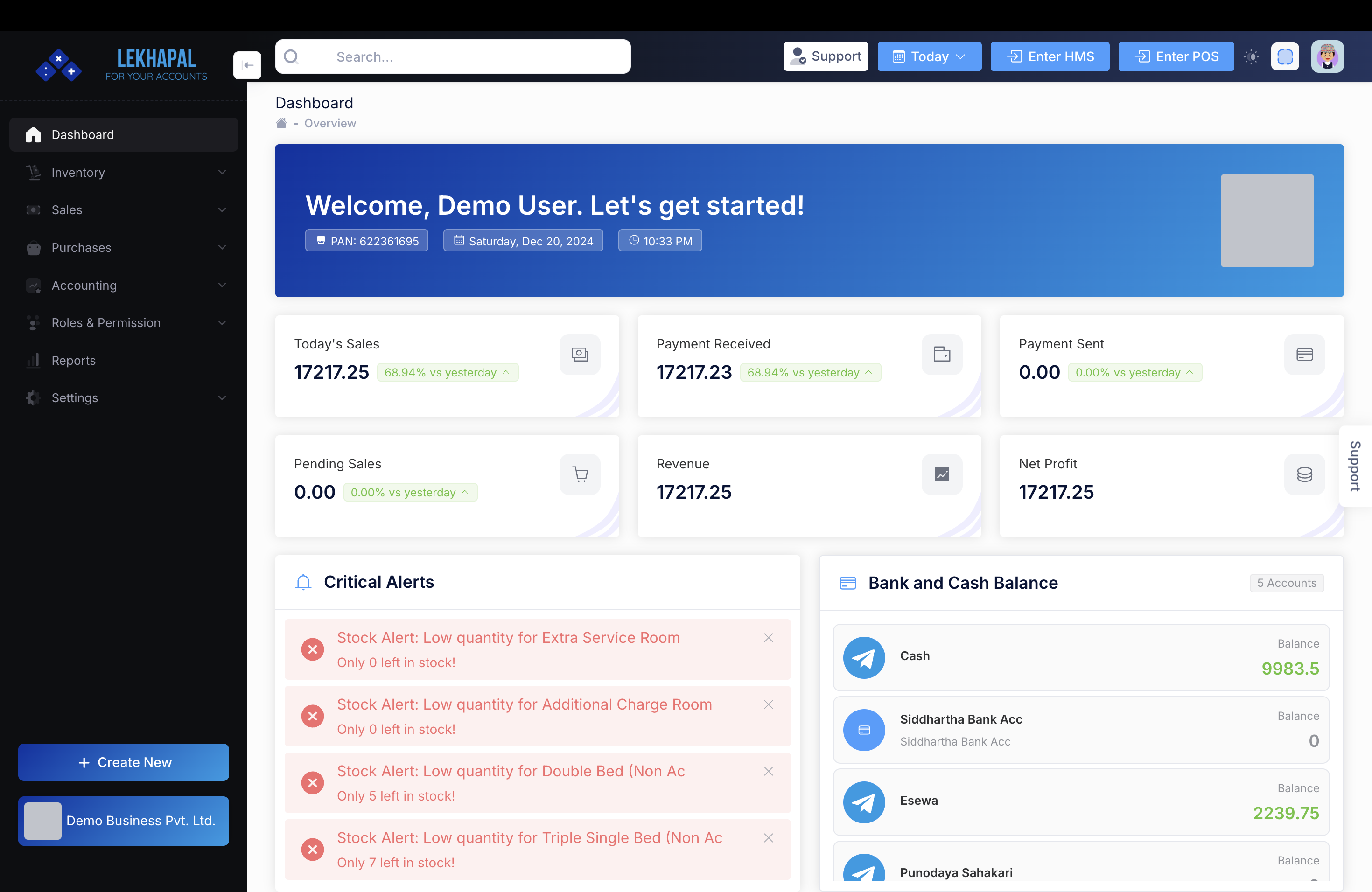
Task: Click the Revenue chart icon
Action: [x=941, y=474]
